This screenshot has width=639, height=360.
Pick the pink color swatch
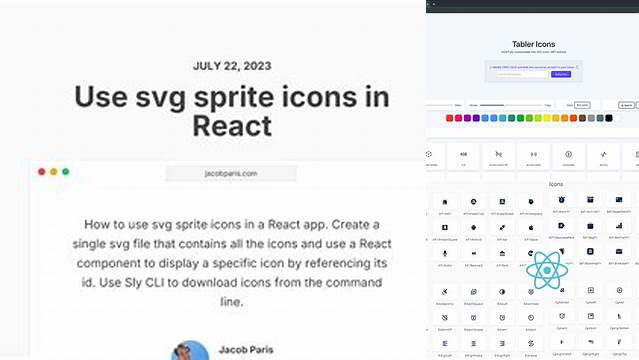(458, 118)
